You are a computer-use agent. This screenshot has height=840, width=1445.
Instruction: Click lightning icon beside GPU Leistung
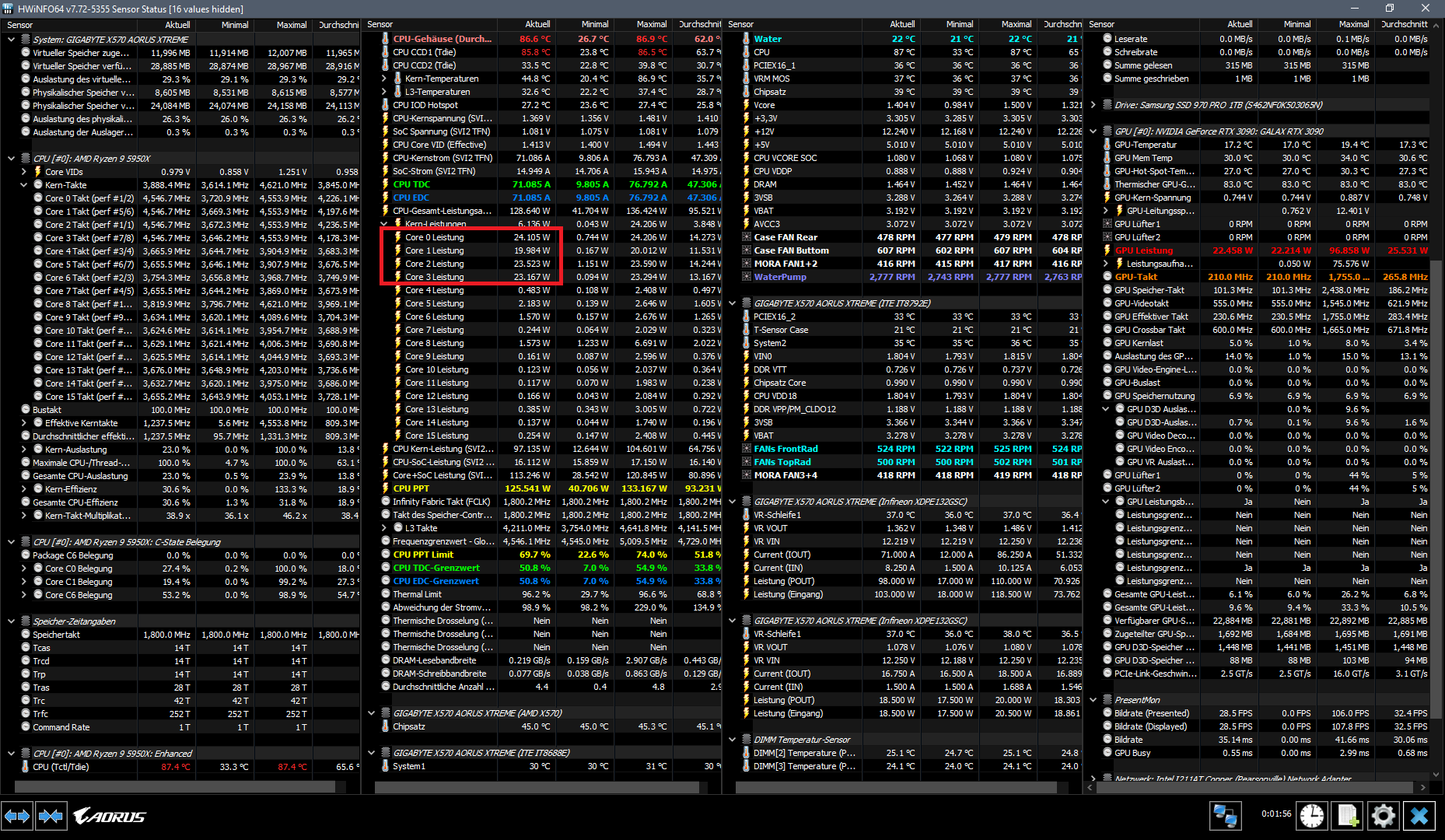(1107, 250)
